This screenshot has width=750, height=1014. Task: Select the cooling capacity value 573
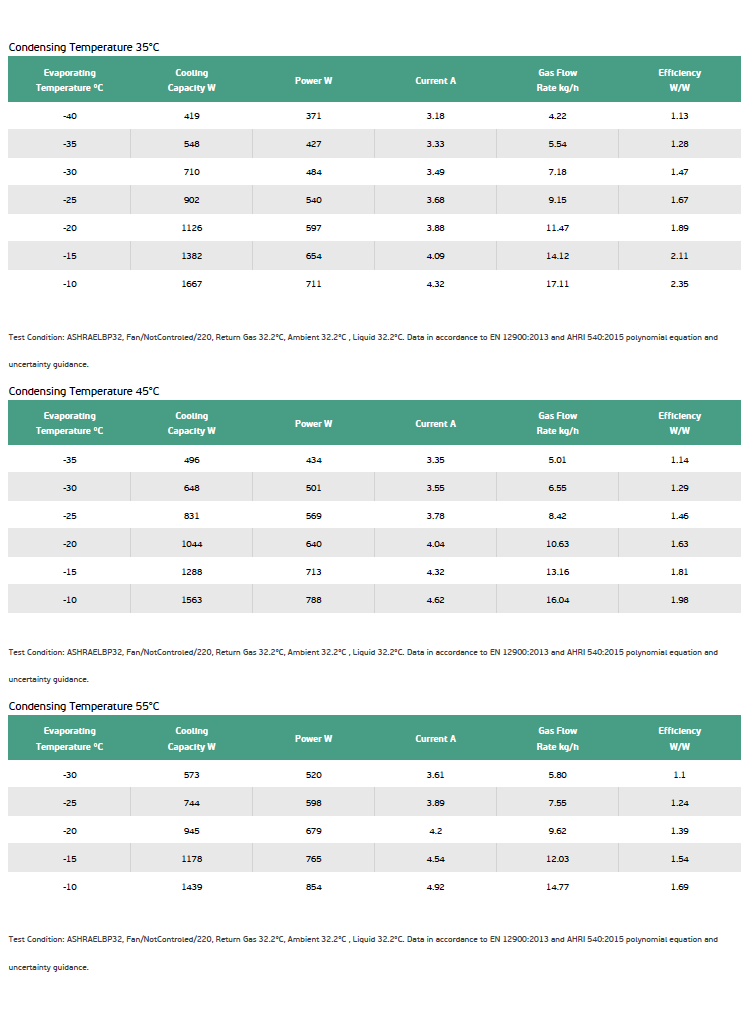tap(191, 775)
